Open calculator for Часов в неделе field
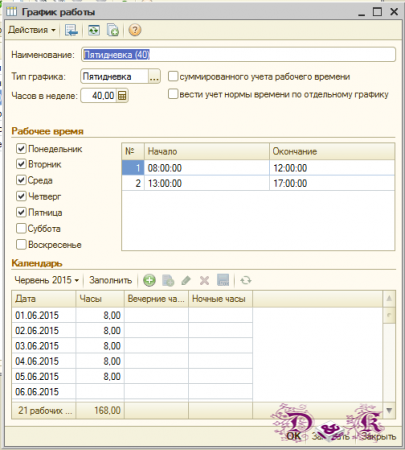405x450 pixels. [x=122, y=96]
